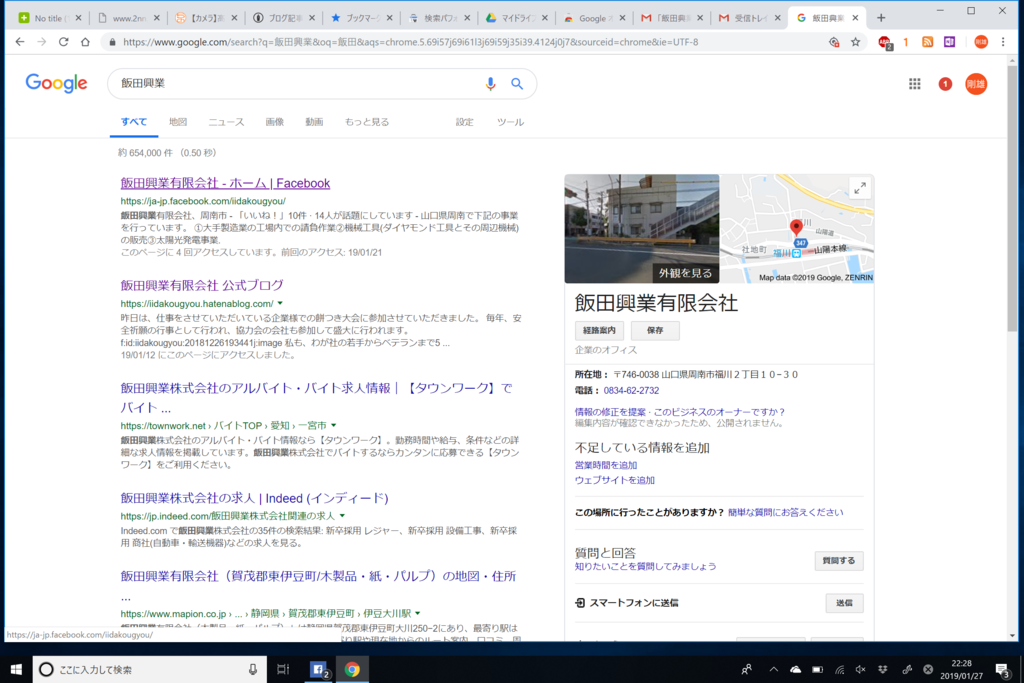The image size is (1024, 683).
Task: Click the orange RSS extension icon
Action: click(x=927, y=42)
